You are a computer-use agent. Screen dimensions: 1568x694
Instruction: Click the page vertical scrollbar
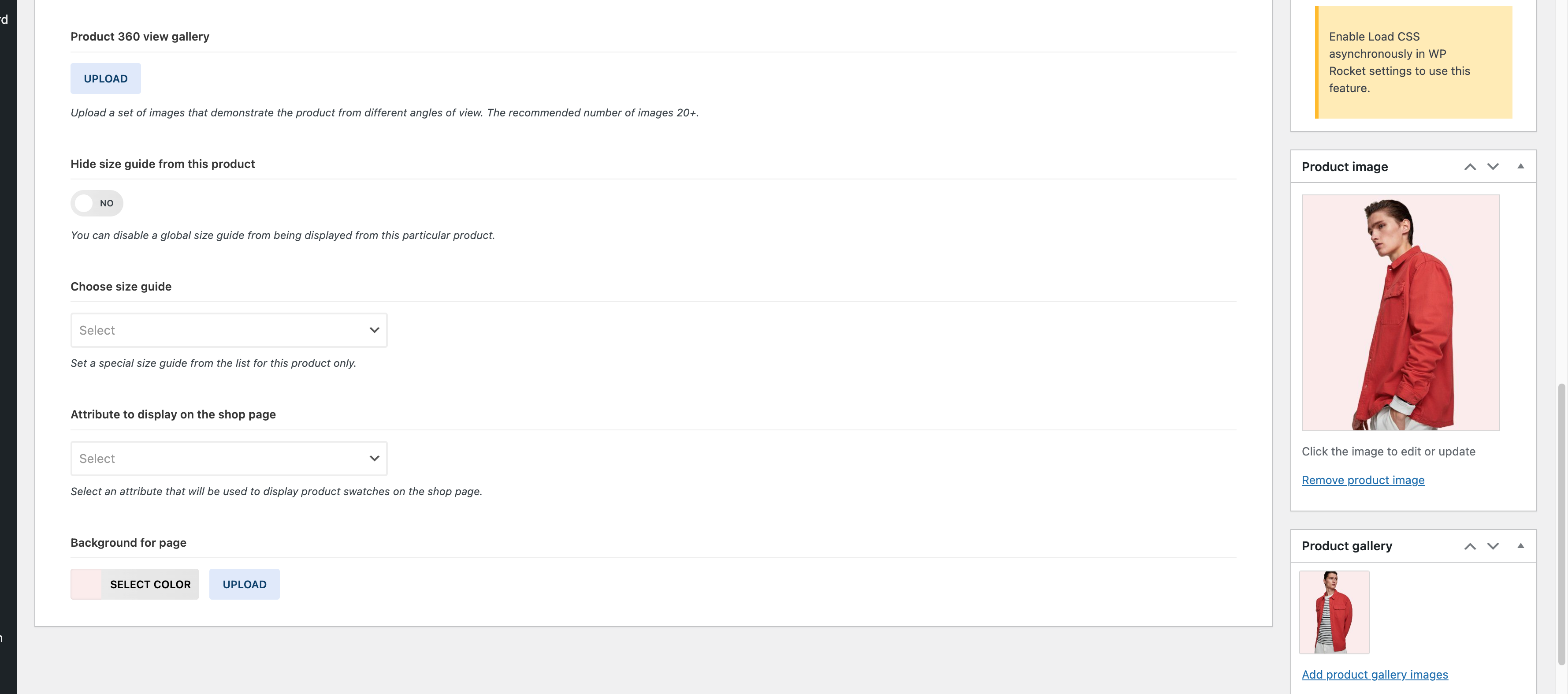point(1561,523)
